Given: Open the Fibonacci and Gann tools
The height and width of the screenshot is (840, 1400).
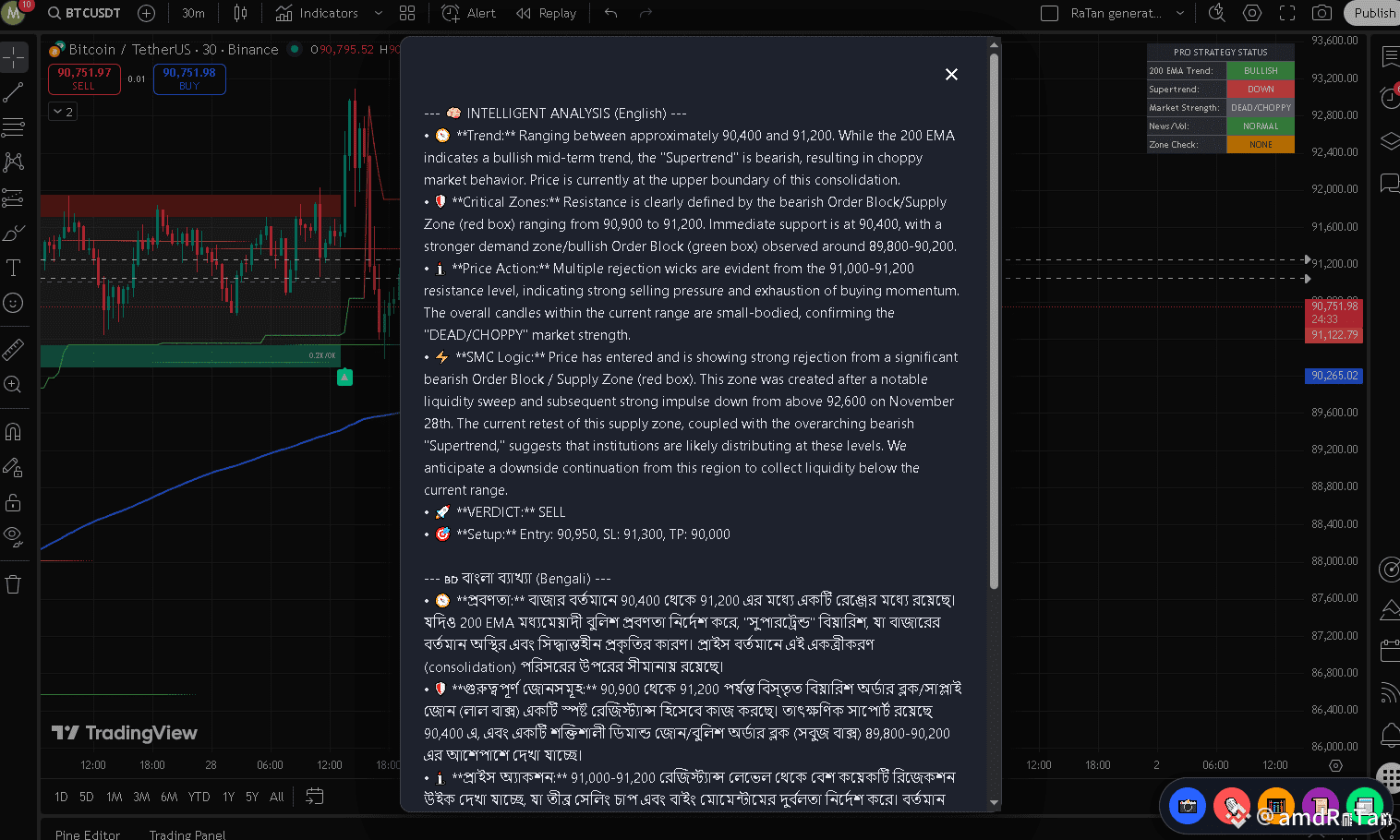Looking at the screenshot, I should pos(14,127).
